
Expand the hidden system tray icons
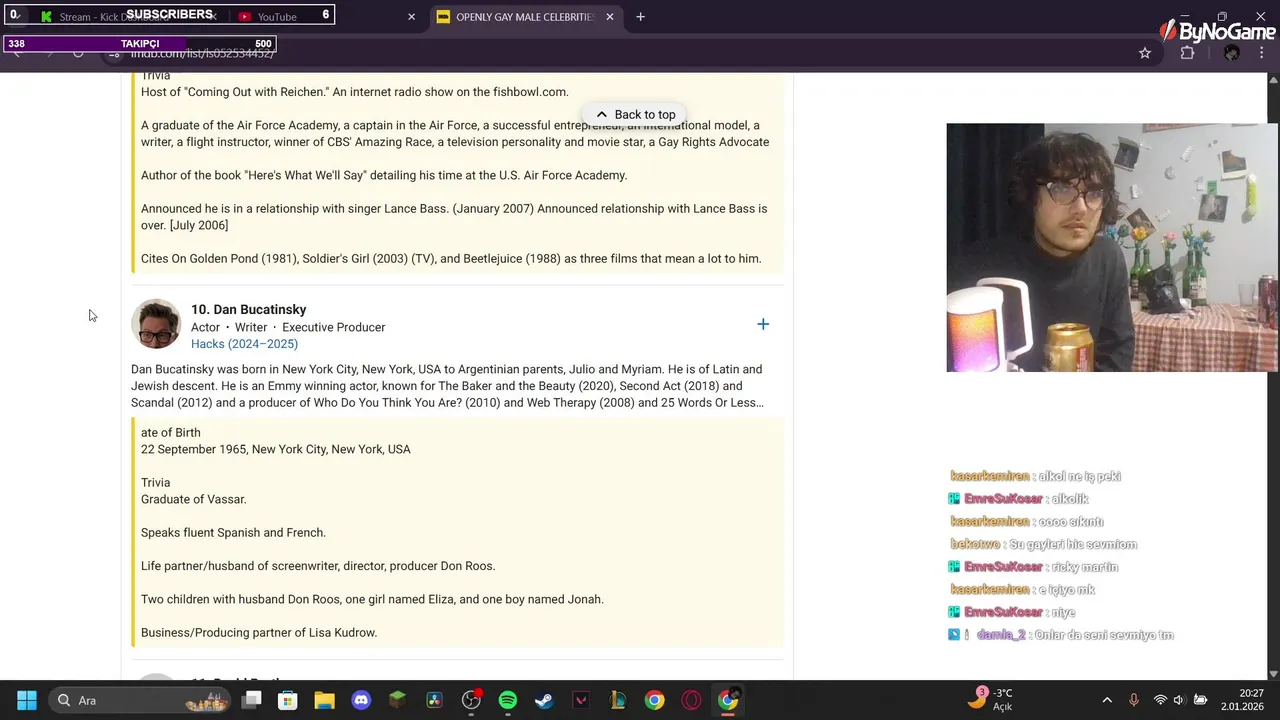1107,700
